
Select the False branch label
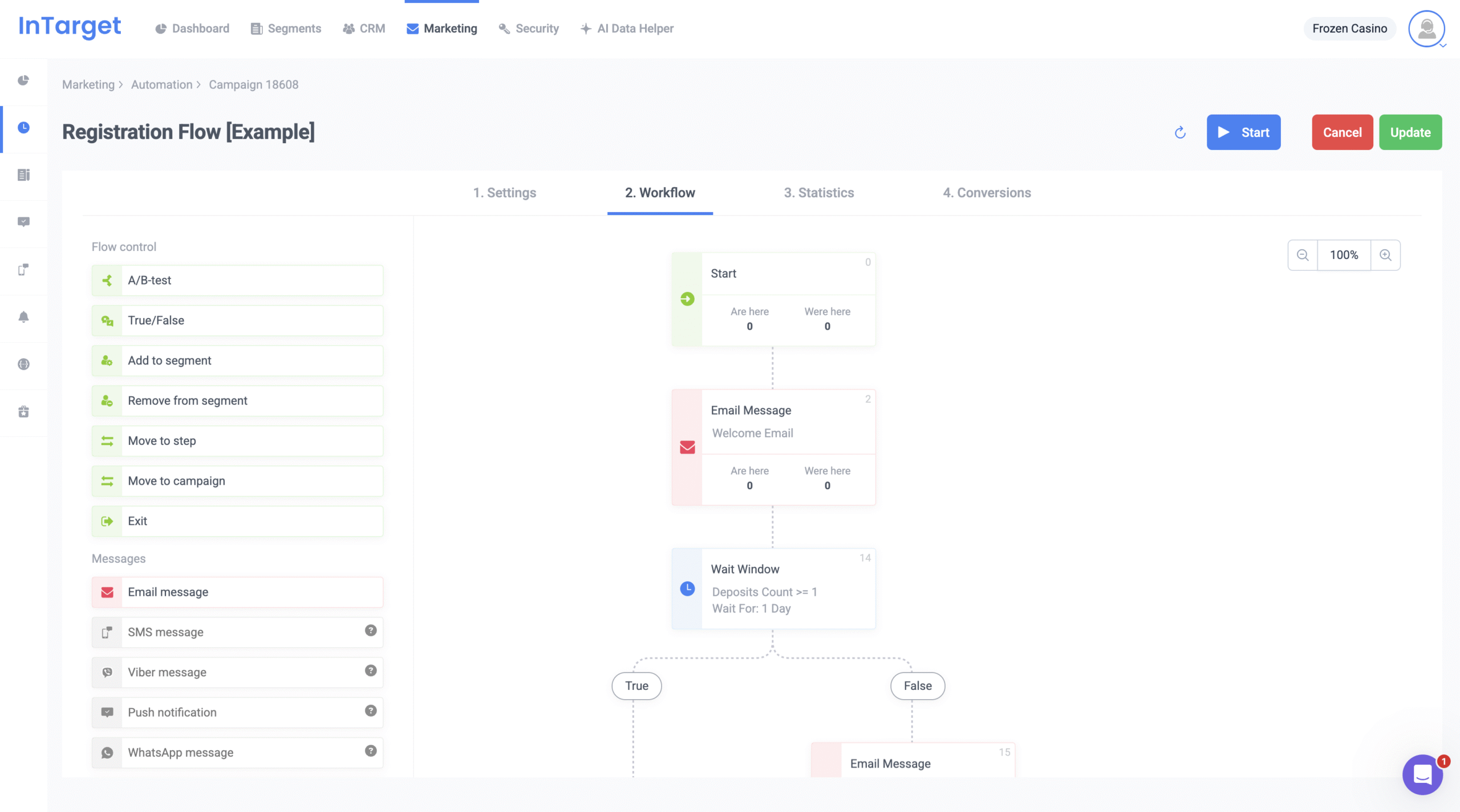pos(917,686)
